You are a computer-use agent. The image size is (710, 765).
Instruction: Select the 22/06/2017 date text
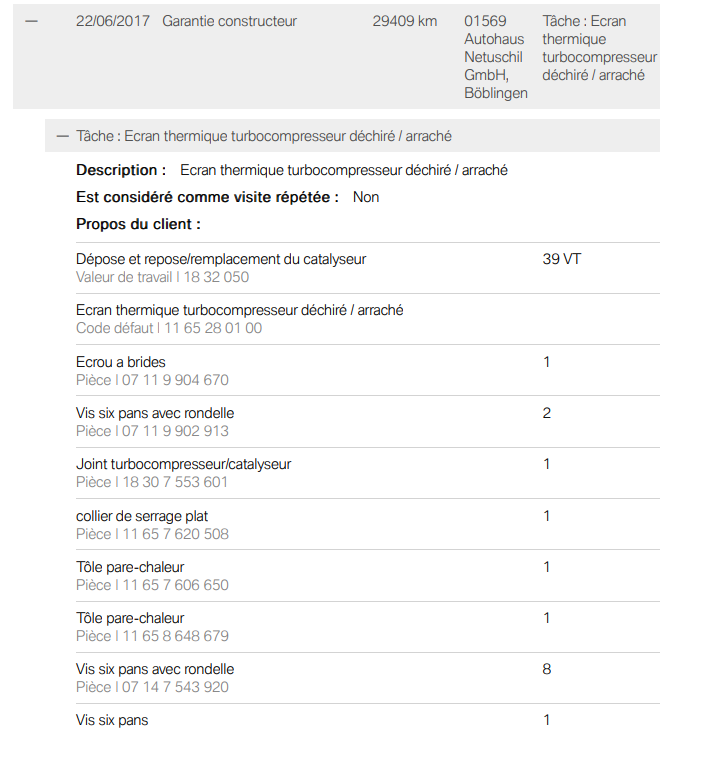[x=113, y=21]
